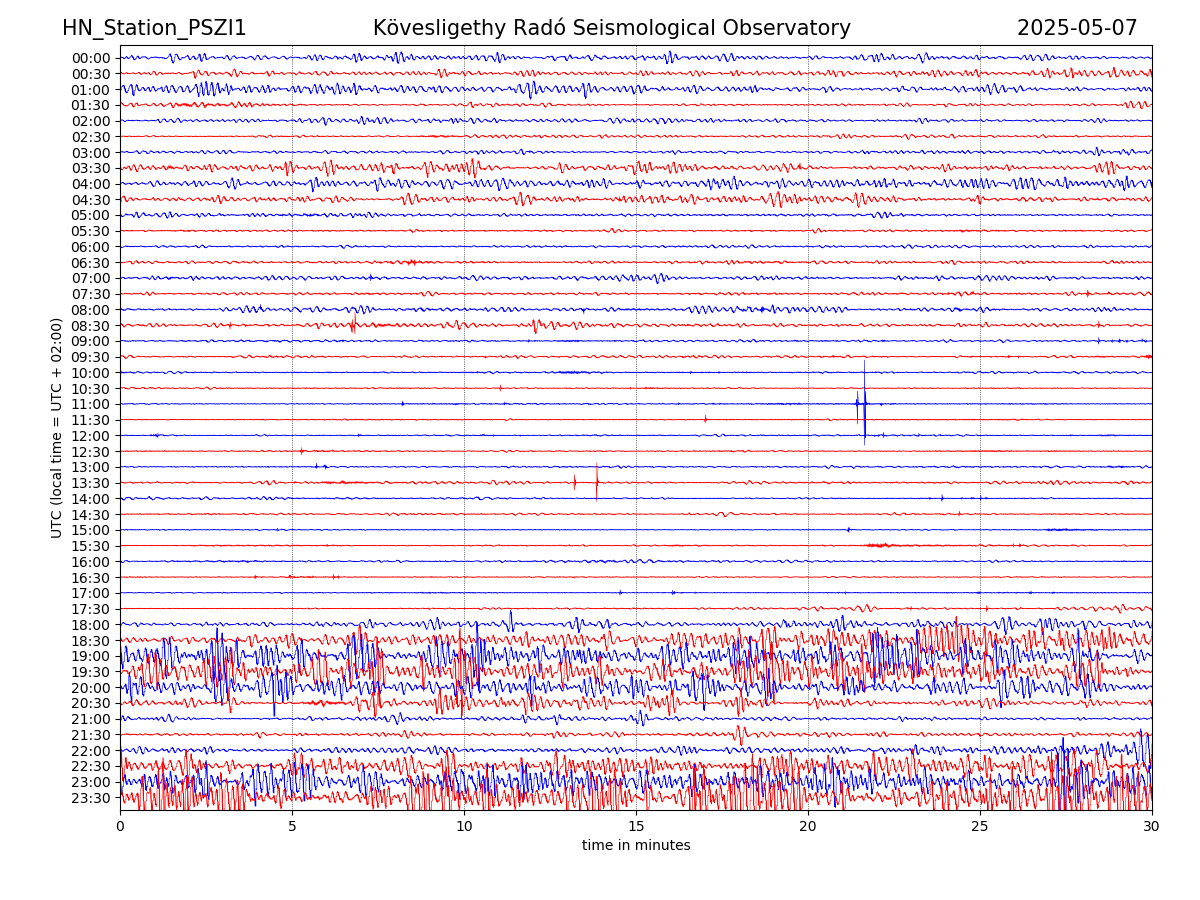Click the large blue spike on the 11:00 trace
Screen dimensions: 1200x900
click(864, 403)
